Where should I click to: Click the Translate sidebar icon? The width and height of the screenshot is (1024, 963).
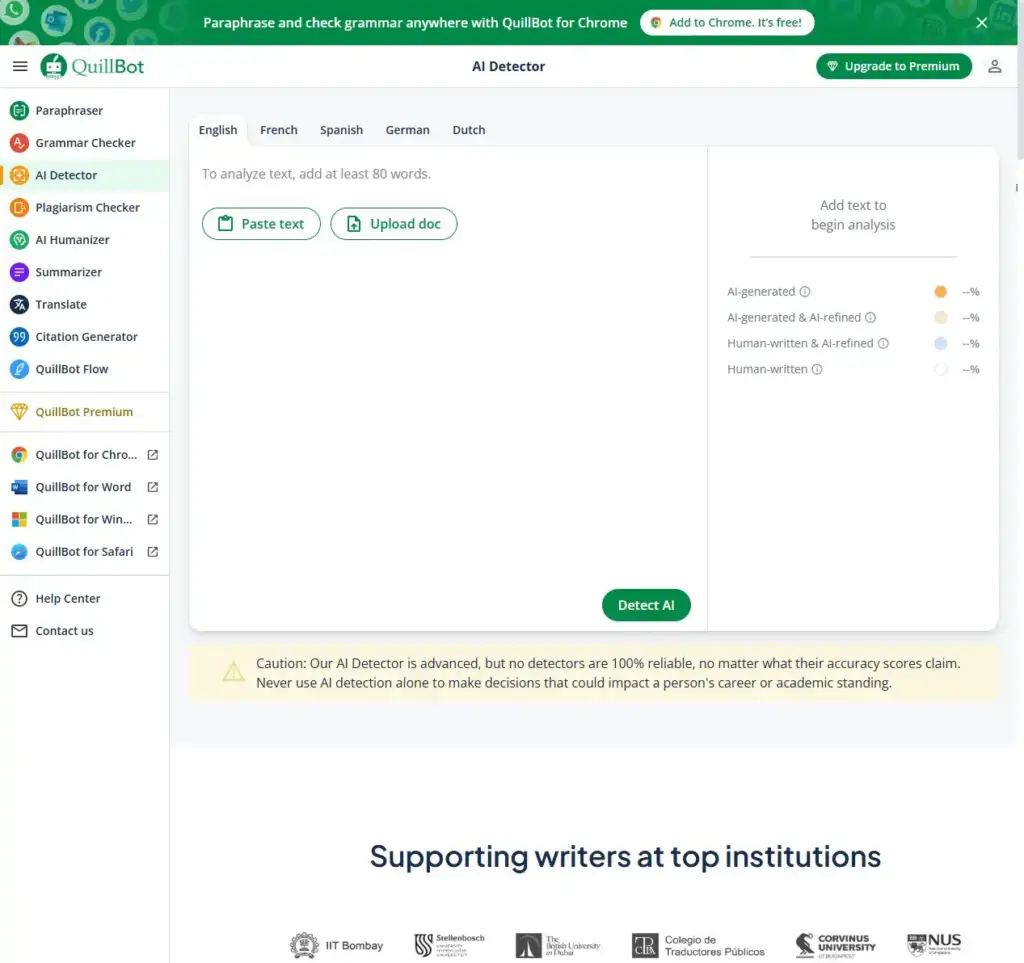point(20,304)
